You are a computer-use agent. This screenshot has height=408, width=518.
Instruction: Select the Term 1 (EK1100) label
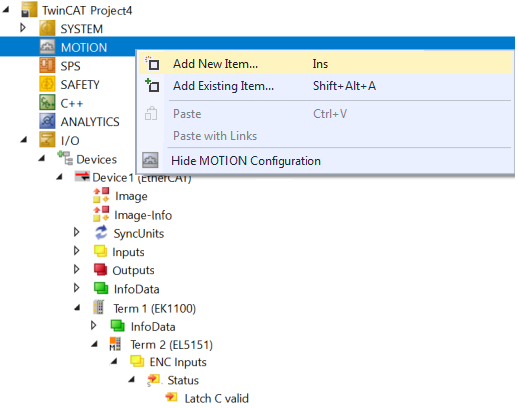click(154, 308)
